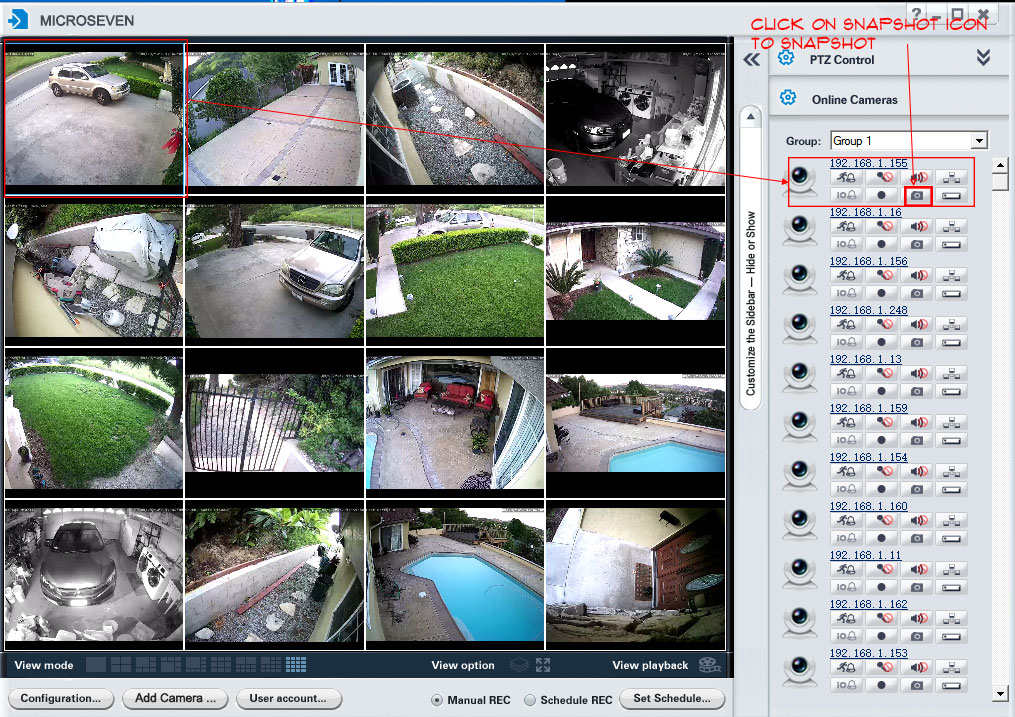Viewport: 1015px width, 717px height.
Task: Open the 192.168.1.162 camera link
Action: pyautogui.click(x=869, y=604)
